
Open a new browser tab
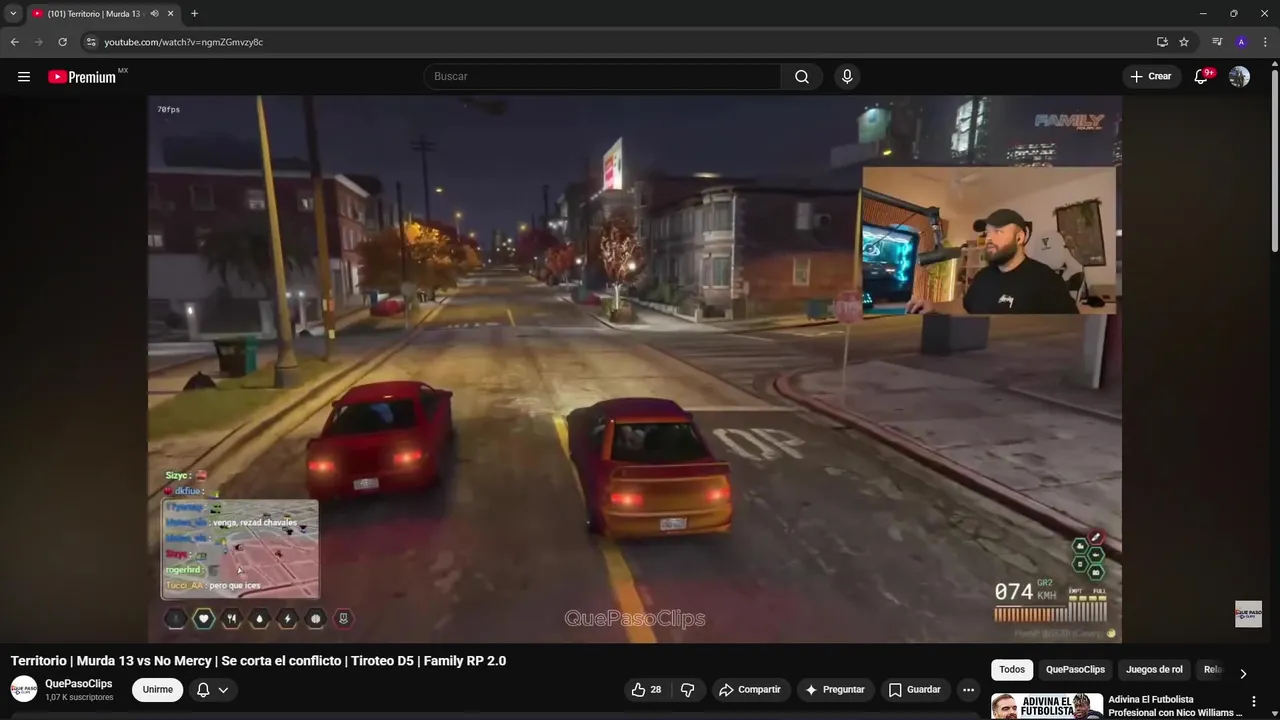click(x=194, y=14)
